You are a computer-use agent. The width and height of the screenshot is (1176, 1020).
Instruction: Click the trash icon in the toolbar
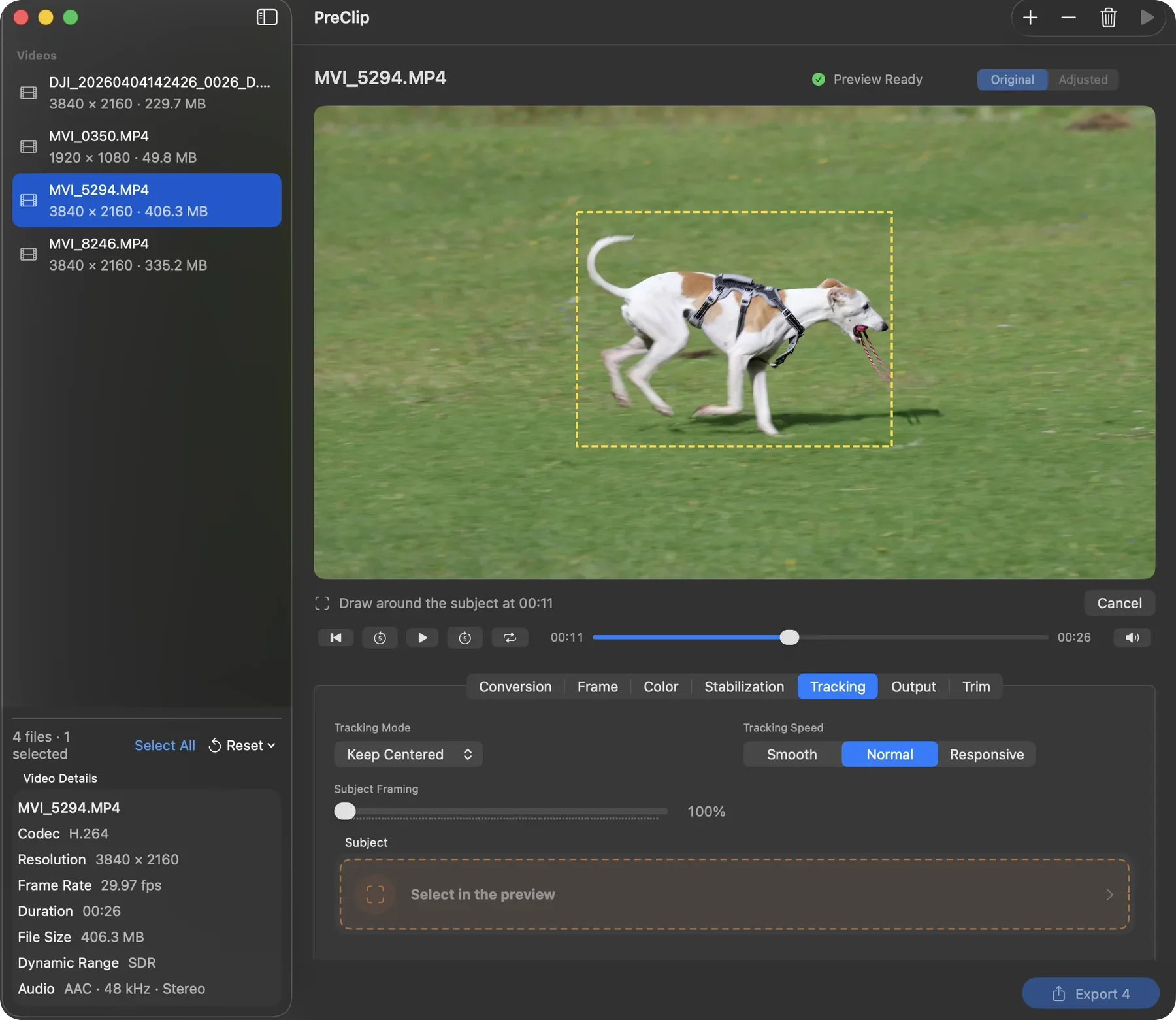click(1109, 18)
